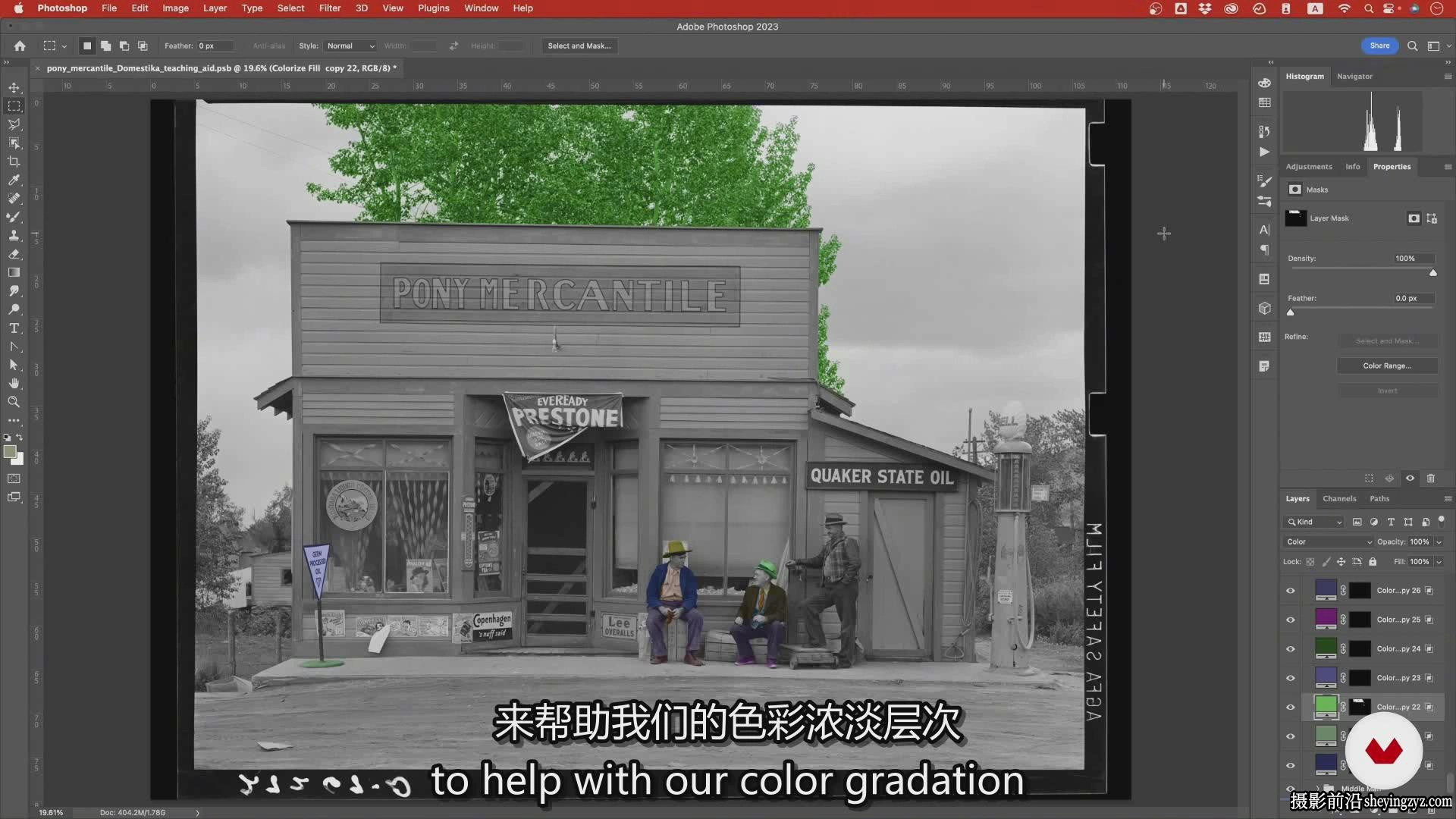The height and width of the screenshot is (819, 1456).
Task: Click the Color Range... button
Action: pyautogui.click(x=1387, y=366)
